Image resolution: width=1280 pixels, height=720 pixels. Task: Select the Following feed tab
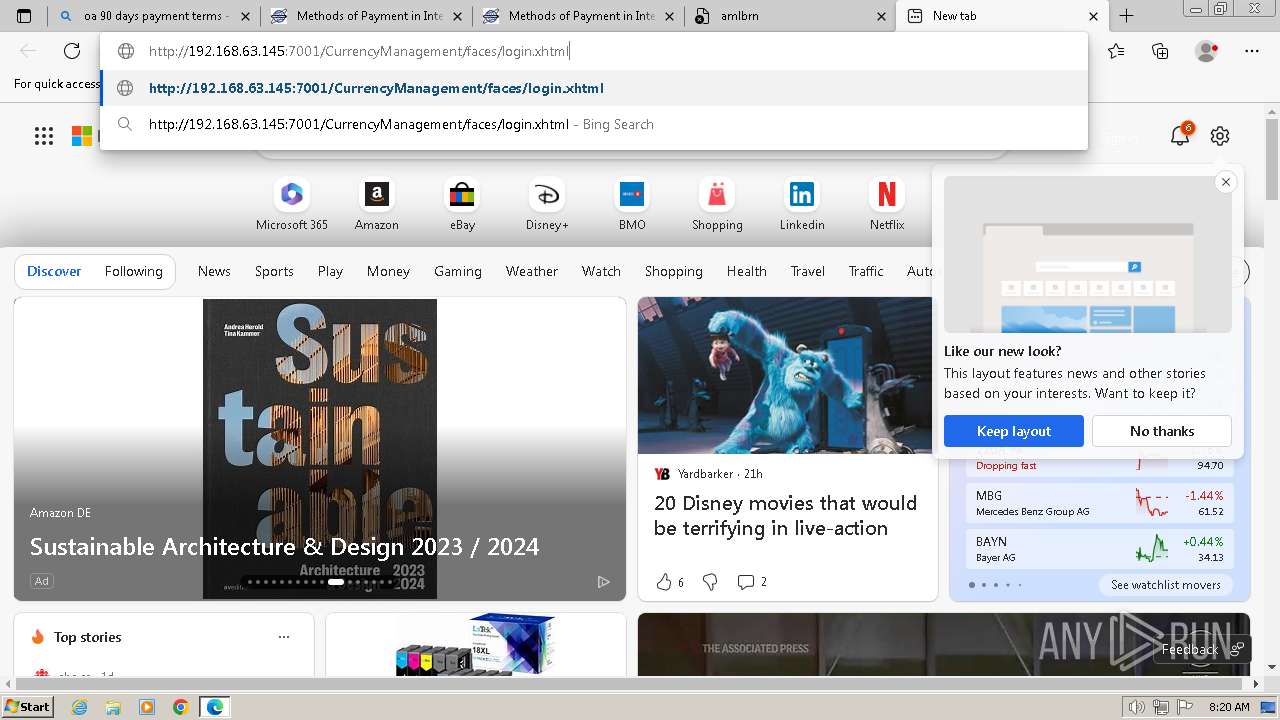point(133,271)
